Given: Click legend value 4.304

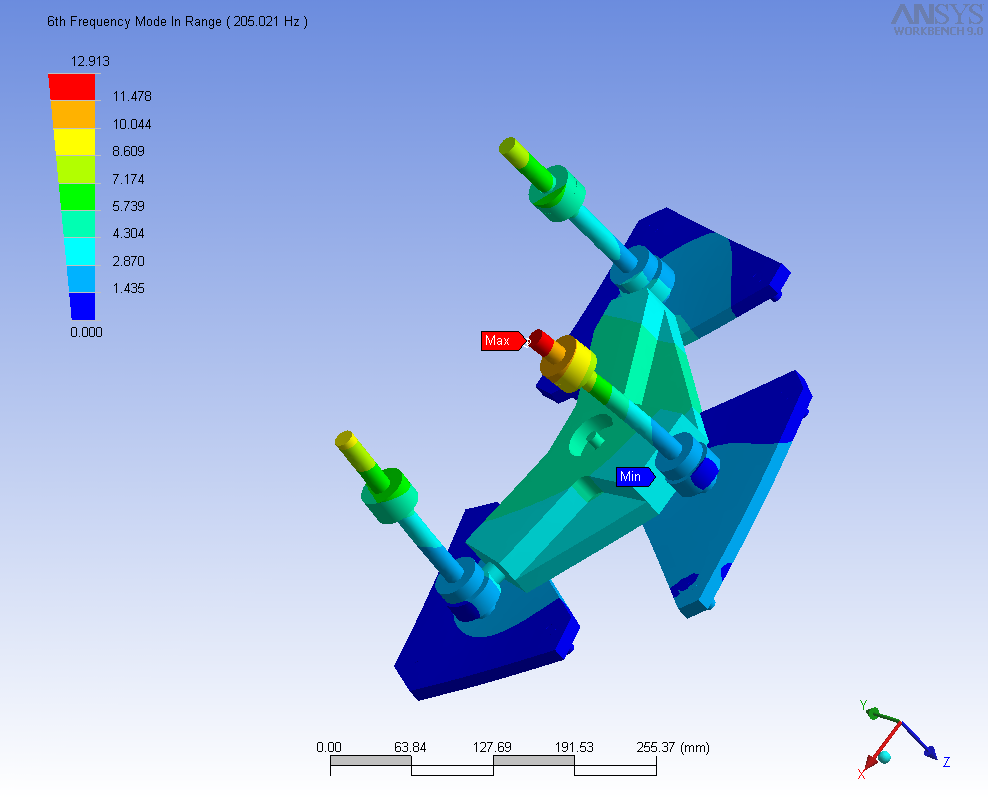Looking at the screenshot, I should coord(129,233).
